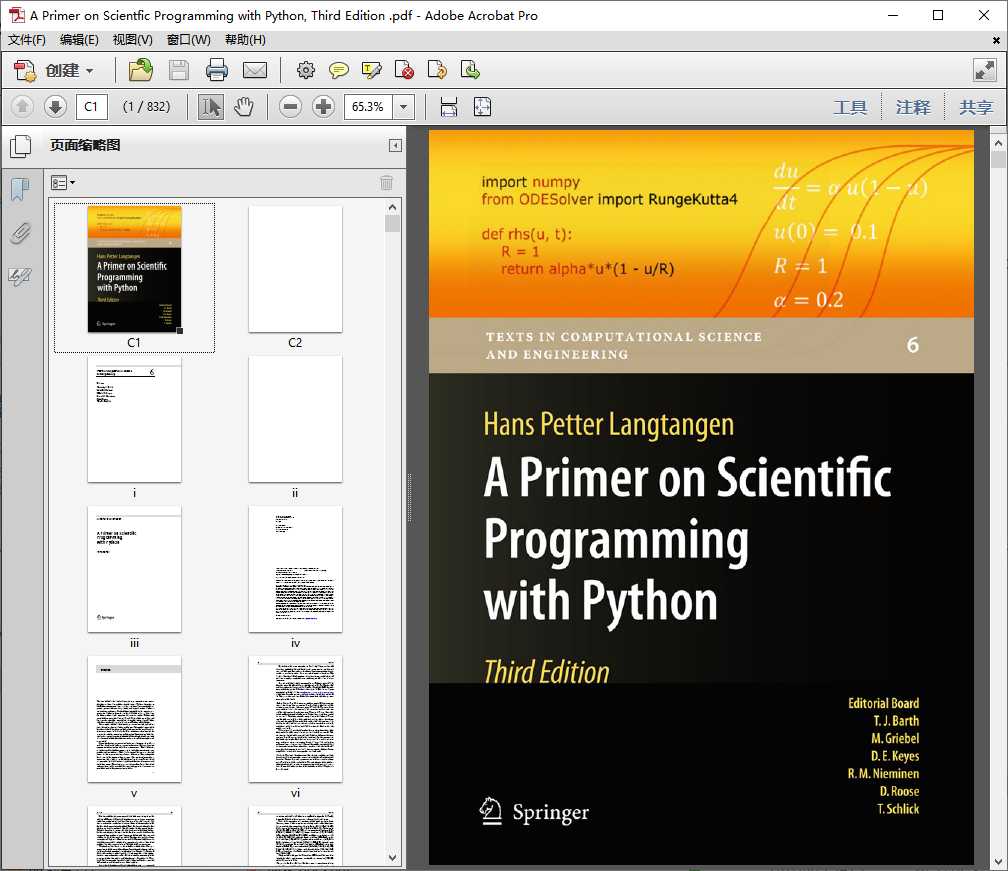
Task: Click the thumbnail panel scrollbar thumb
Action: click(x=392, y=223)
